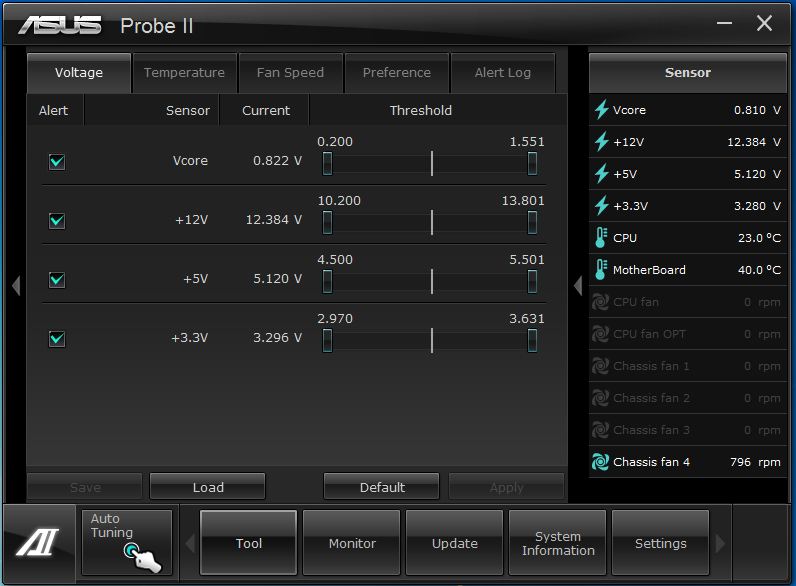Uncheck the +12V alert checkbox

point(57,221)
